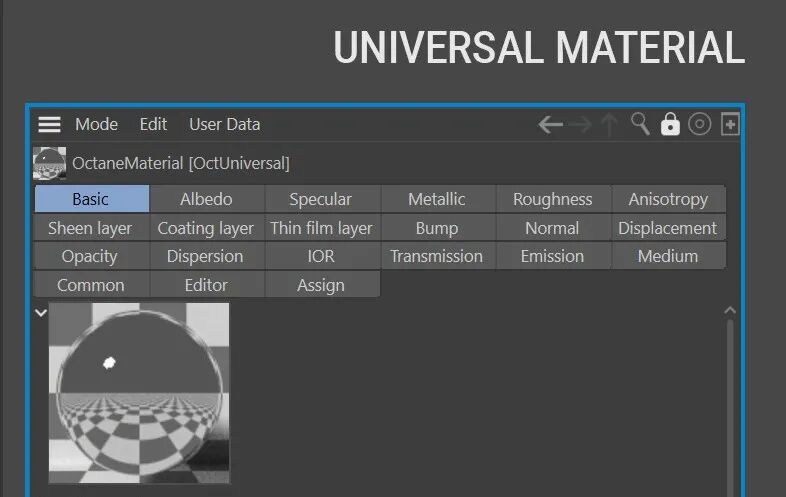The height and width of the screenshot is (497, 786).
Task: Open the Editor tab
Action: (x=207, y=285)
